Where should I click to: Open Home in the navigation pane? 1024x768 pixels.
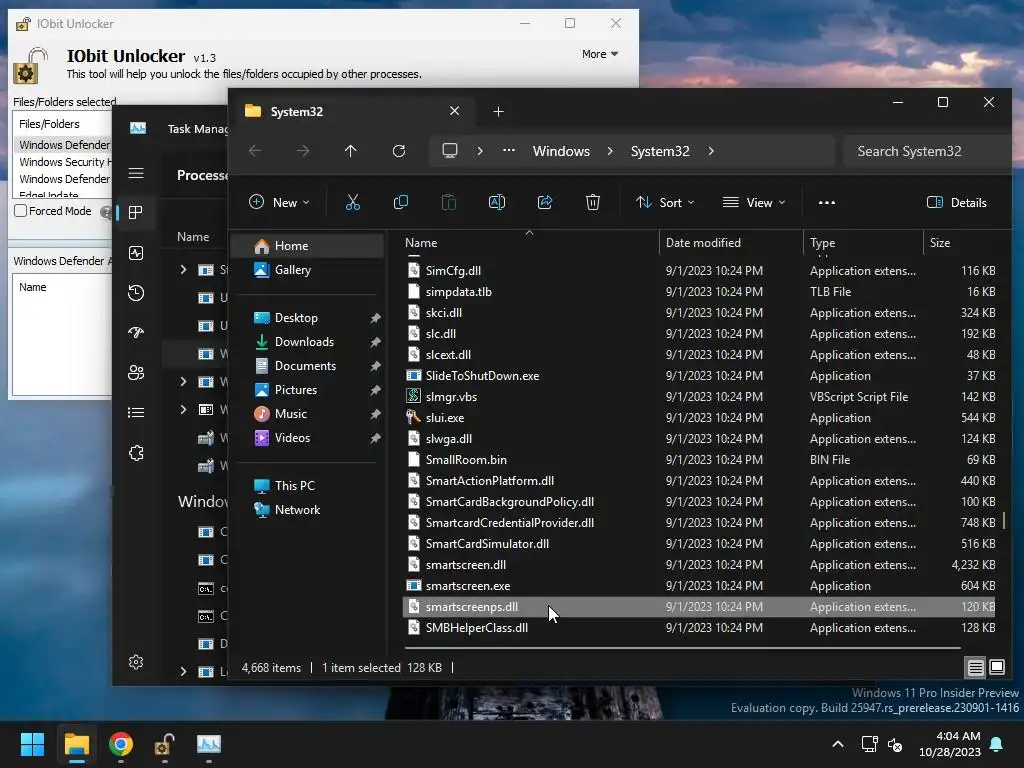pos(307,246)
